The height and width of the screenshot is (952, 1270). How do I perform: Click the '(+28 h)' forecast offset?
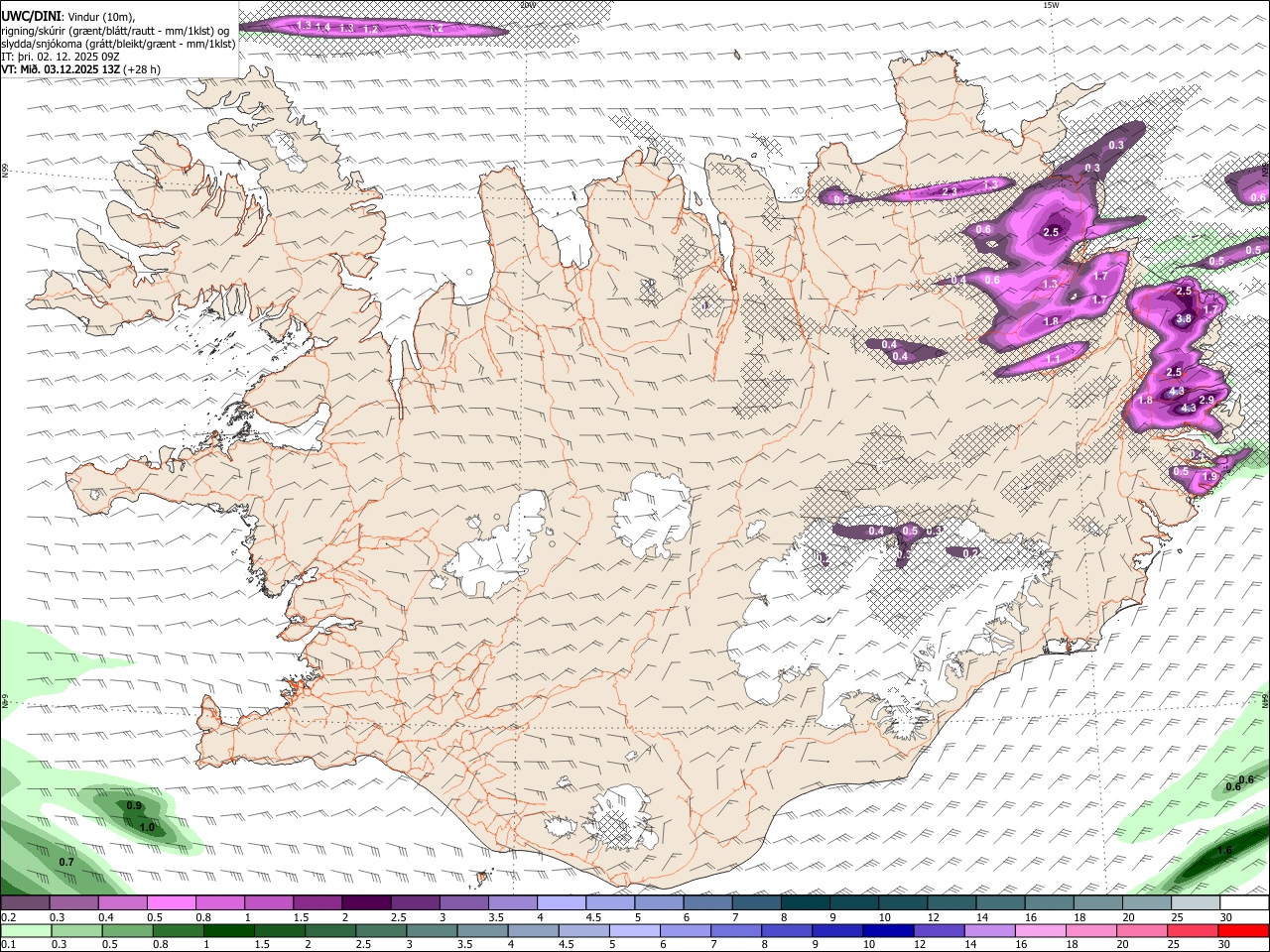(142, 69)
